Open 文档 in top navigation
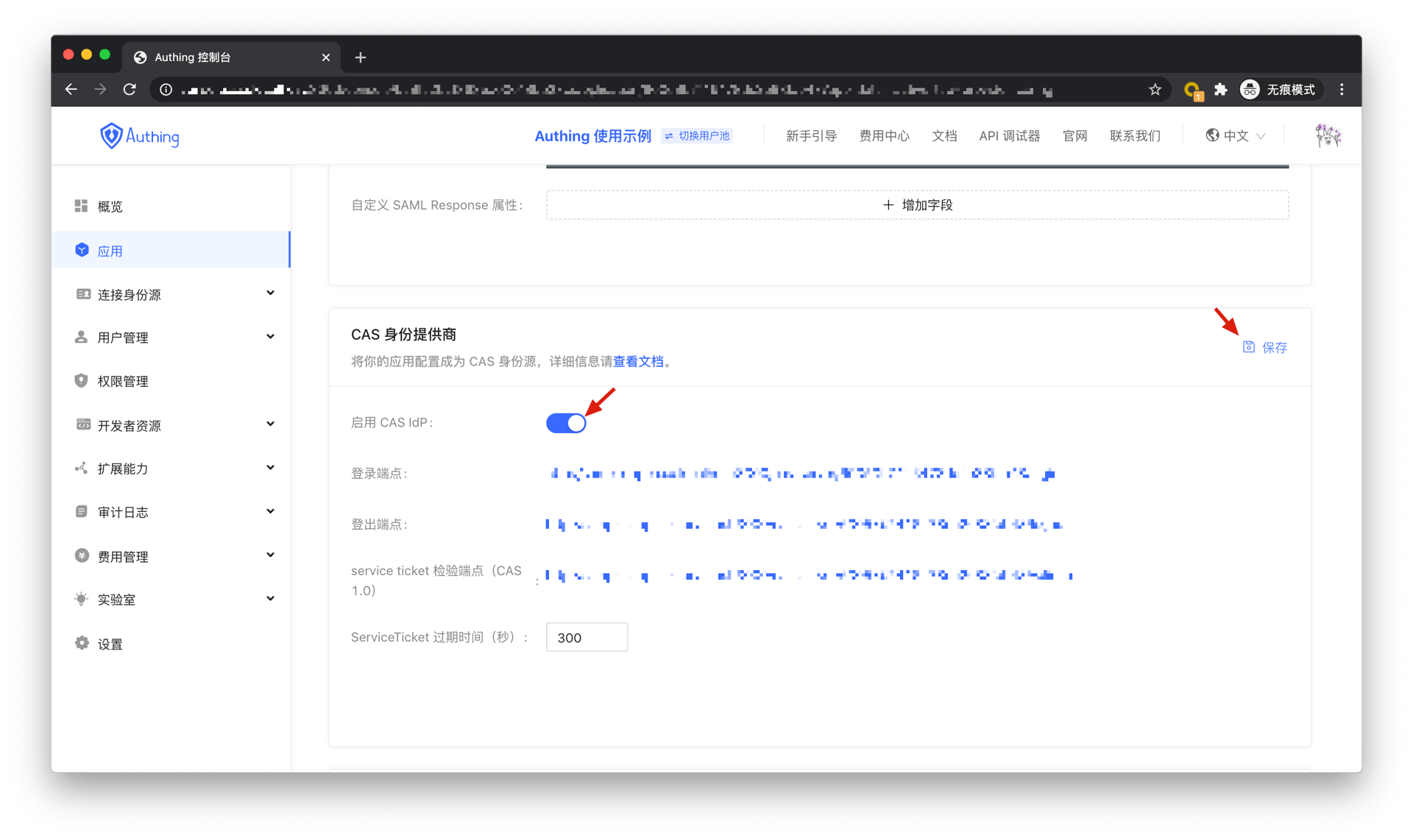This screenshot has height=840, width=1413. pyautogui.click(x=944, y=136)
